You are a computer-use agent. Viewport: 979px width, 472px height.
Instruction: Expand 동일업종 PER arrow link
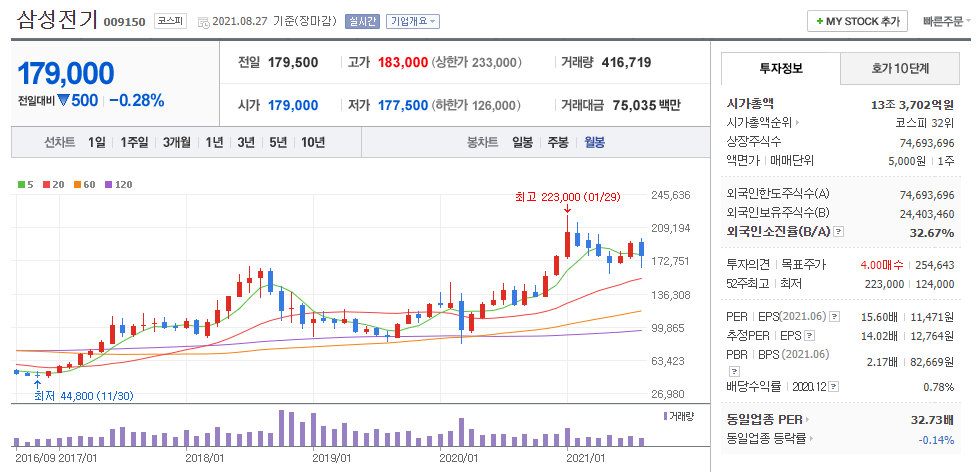(806, 420)
